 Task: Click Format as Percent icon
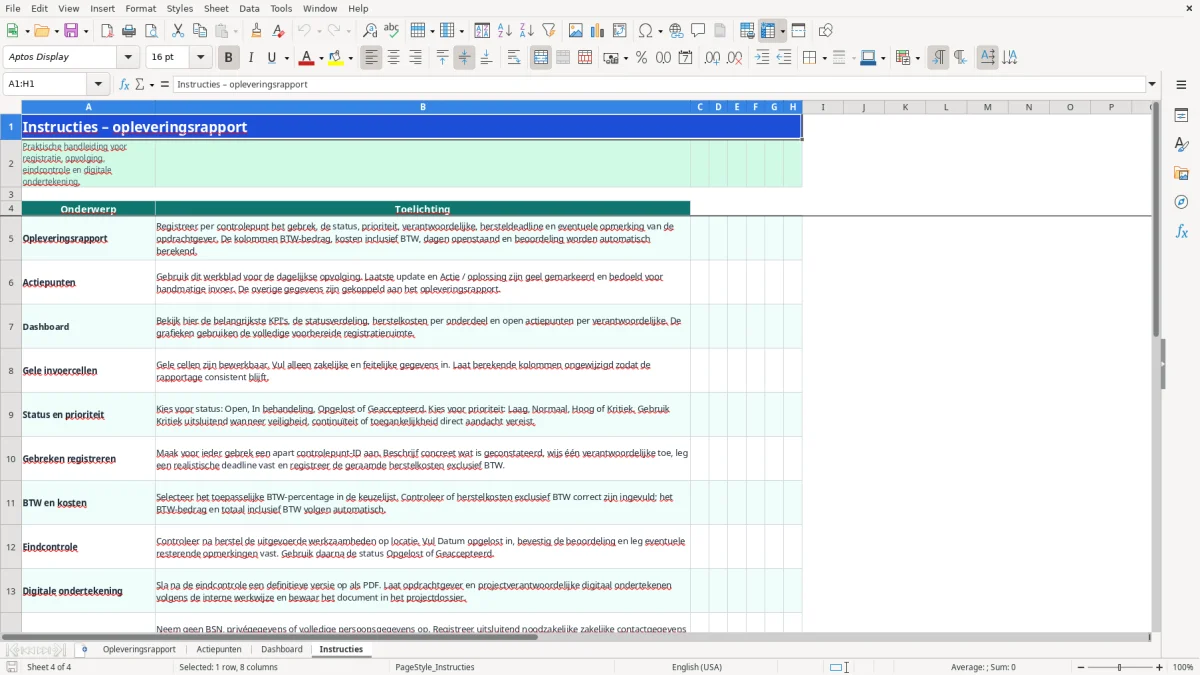point(641,58)
